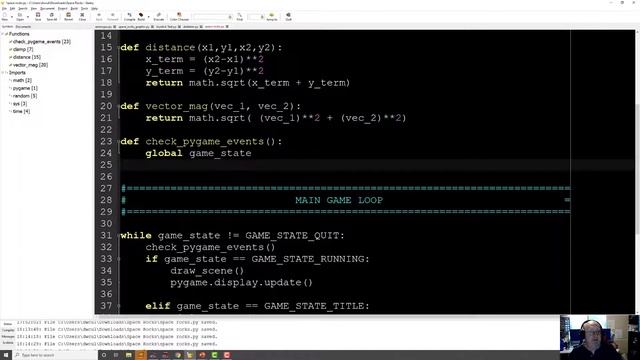
Task: Click the Windows taskbar search box
Action: coord(55,355)
